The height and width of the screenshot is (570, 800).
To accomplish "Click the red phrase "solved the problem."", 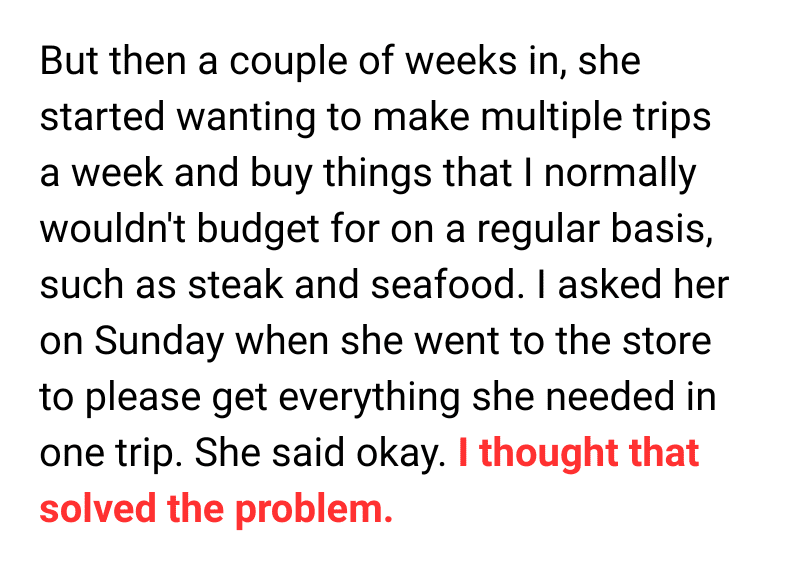I will tap(216, 508).
